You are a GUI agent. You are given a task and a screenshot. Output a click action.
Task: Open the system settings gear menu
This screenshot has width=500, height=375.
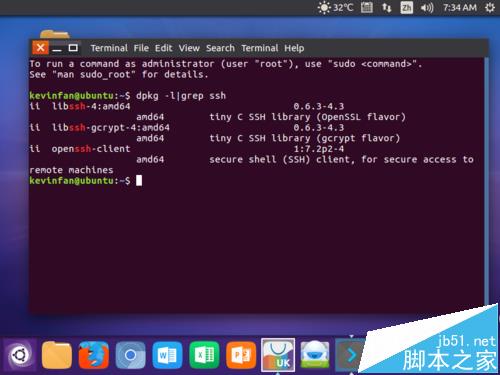[490, 7]
